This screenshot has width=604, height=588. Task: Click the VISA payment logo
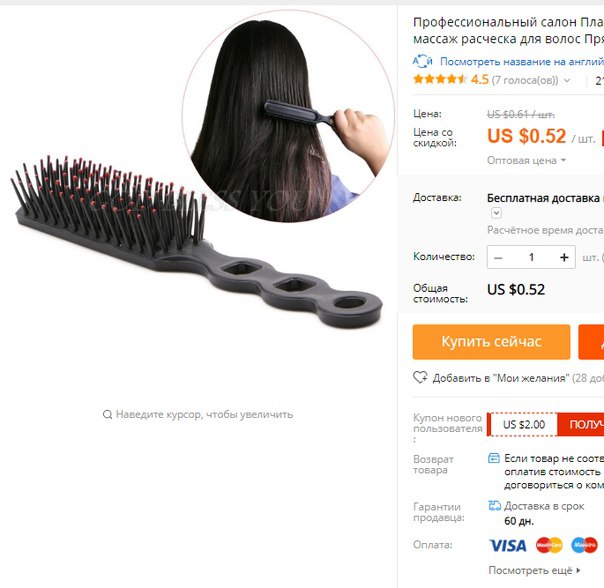point(508,545)
